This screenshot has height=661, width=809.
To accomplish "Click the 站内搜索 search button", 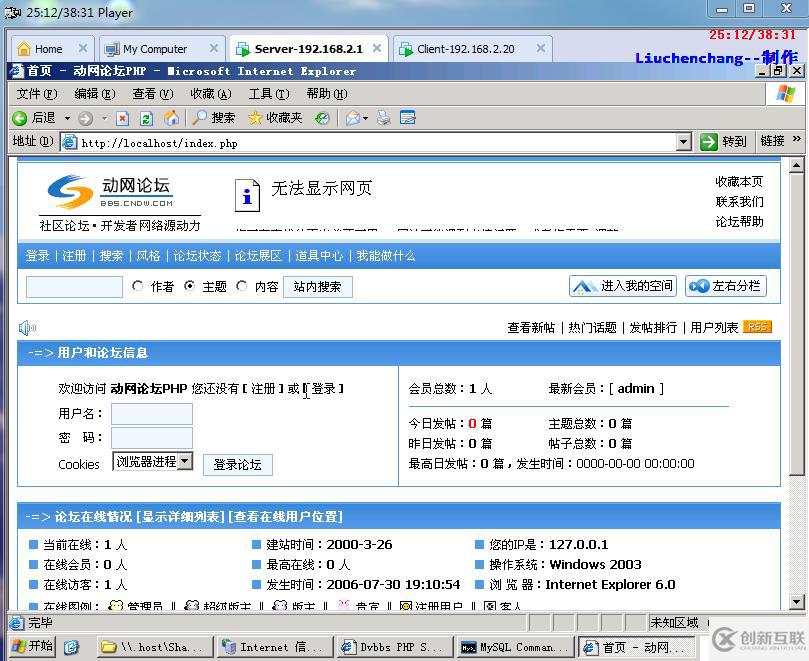I will (x=317, y=286).
